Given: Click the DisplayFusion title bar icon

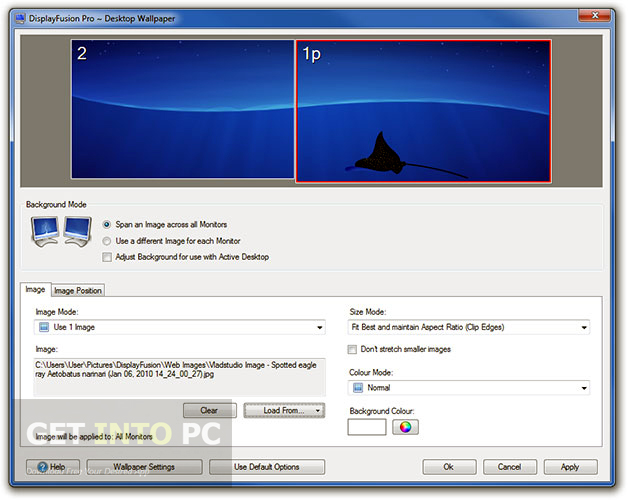Looking at the screenshot, I should (x=20, y=19).
